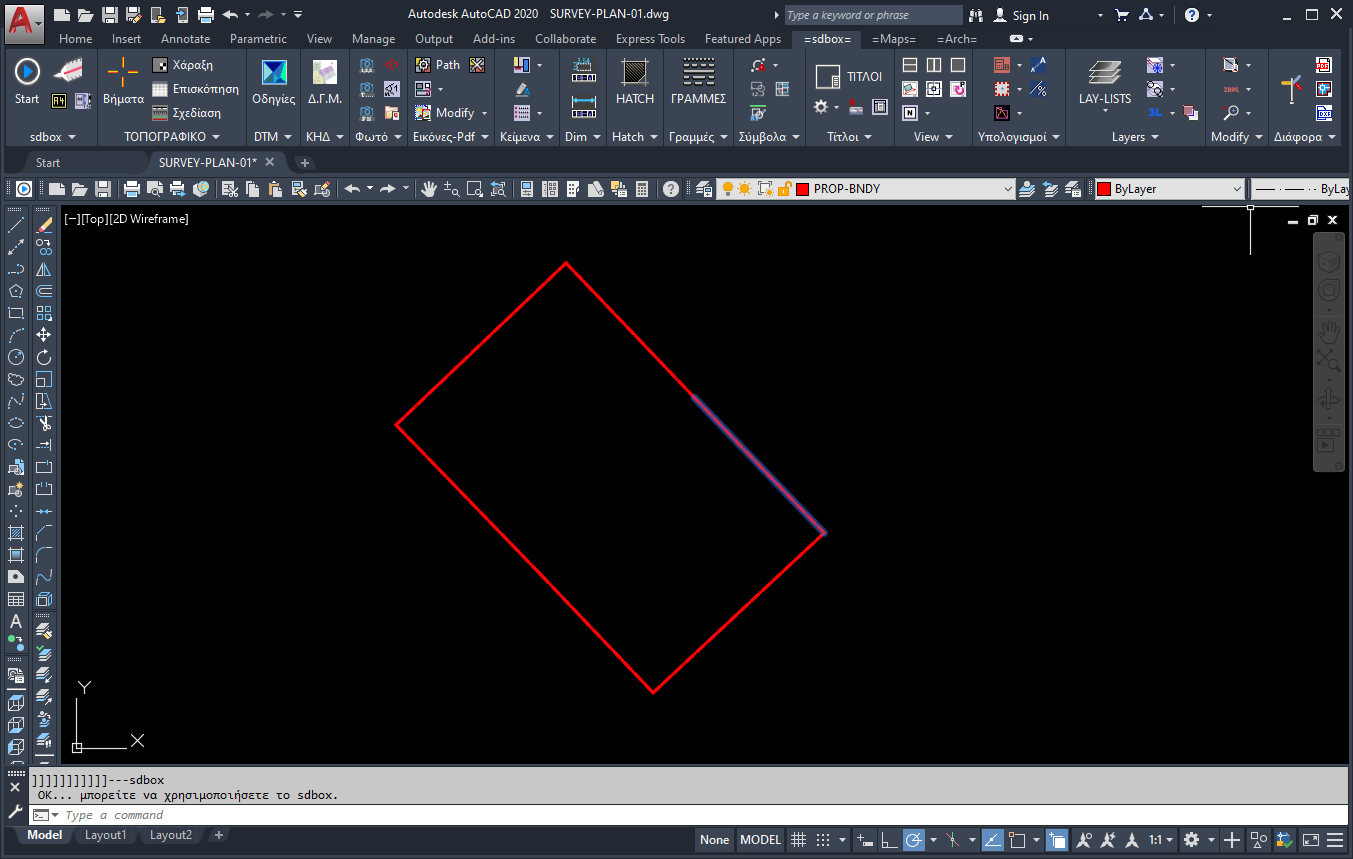1353x859 pixels.
Task: Toggle polar tracking in status bar
Action: (x=913, y=840)
